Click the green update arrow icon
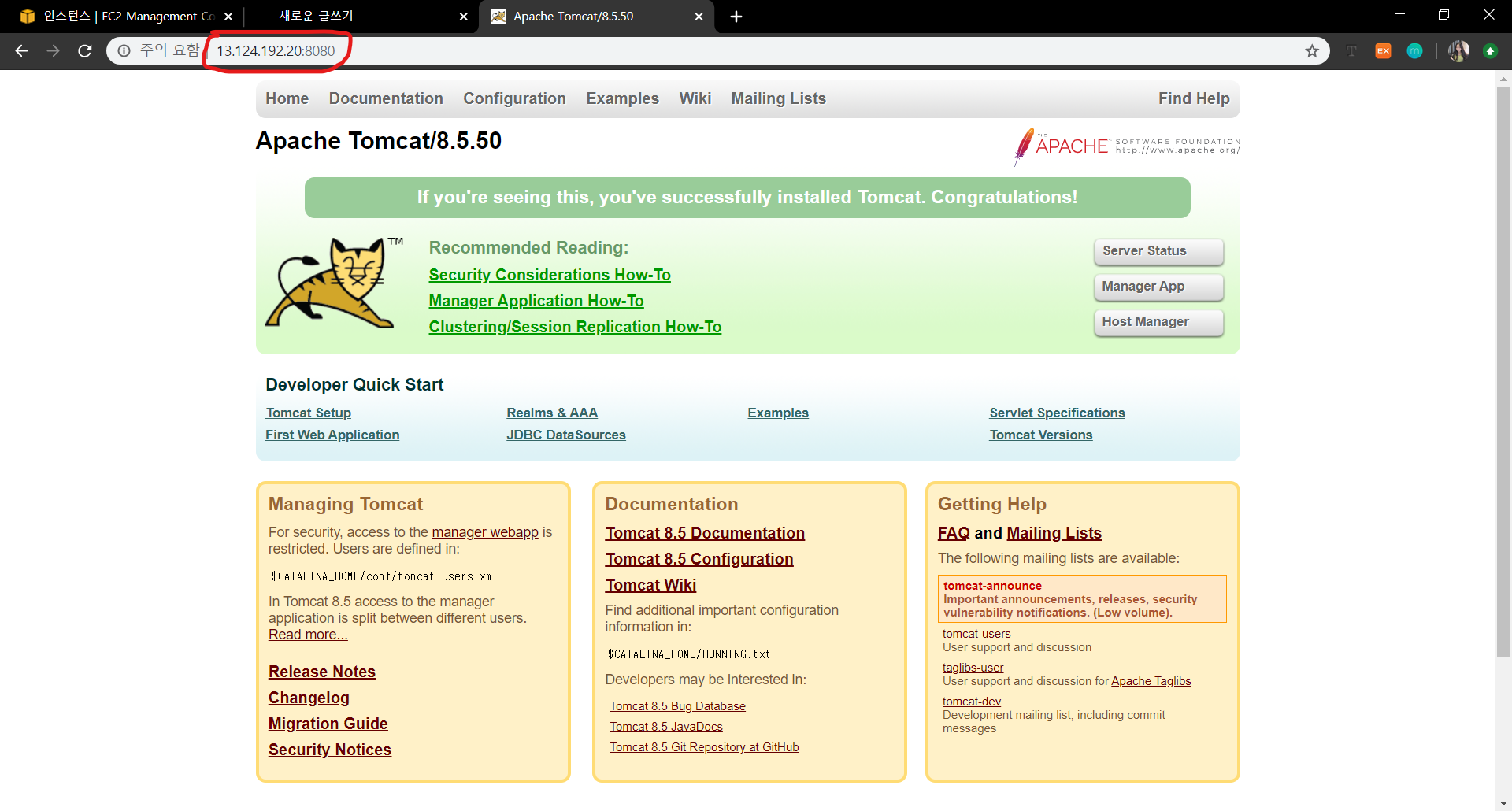This screenshot has height=811, width=1512. [x=1490, y=51]
